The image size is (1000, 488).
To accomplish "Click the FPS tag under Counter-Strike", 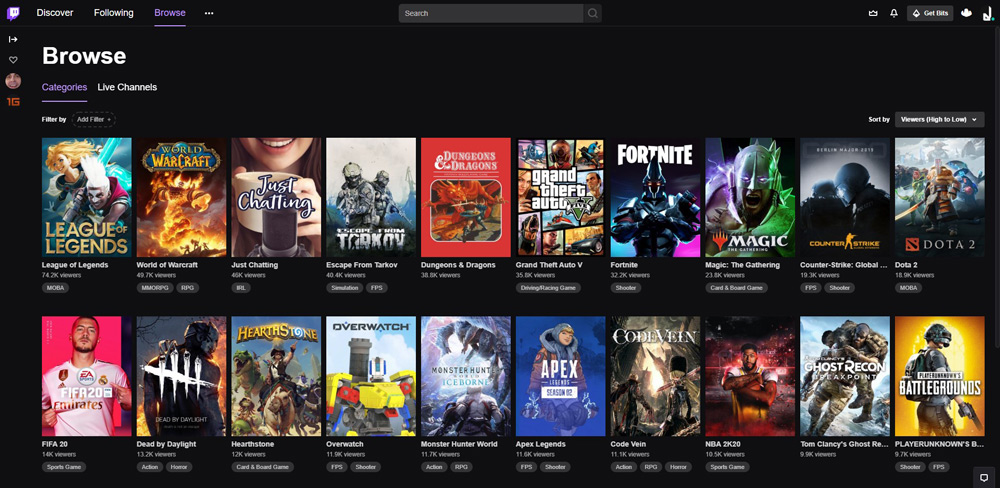I will pos(811,288).
